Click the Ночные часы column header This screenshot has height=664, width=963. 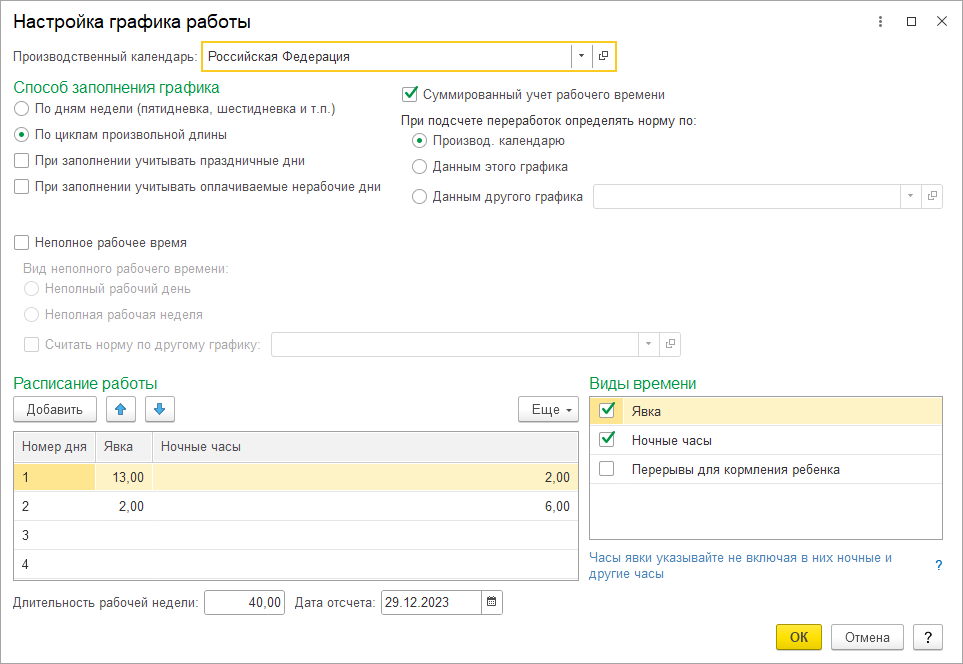tap(365, 447)
